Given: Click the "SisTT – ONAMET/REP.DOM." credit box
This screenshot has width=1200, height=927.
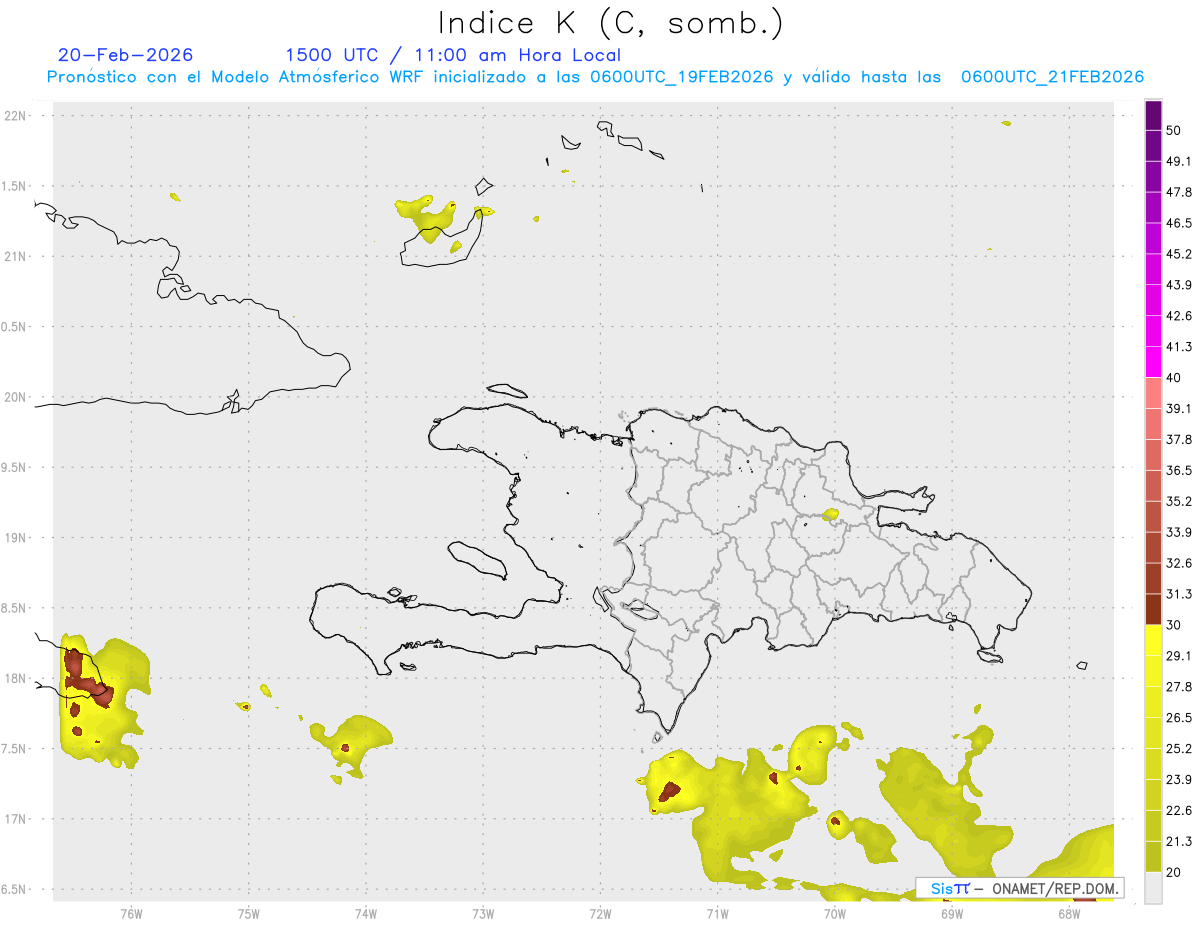Looking at the screenshot, I should click(1020, 888).
